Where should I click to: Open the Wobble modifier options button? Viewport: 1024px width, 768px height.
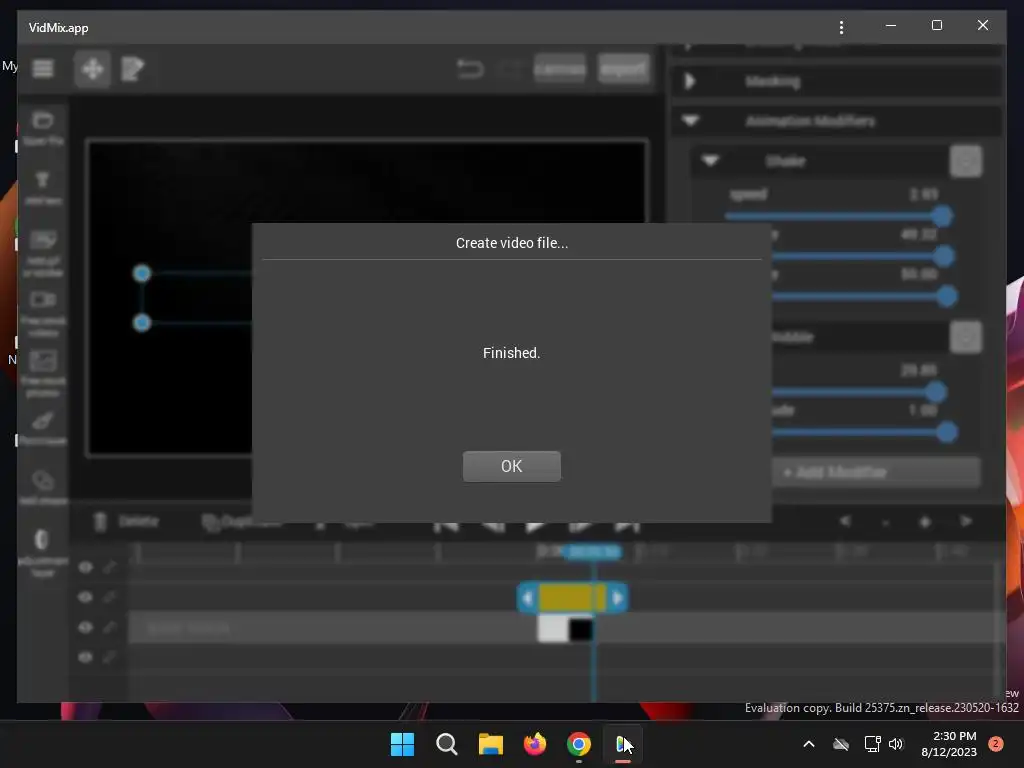tap(965, 337)
